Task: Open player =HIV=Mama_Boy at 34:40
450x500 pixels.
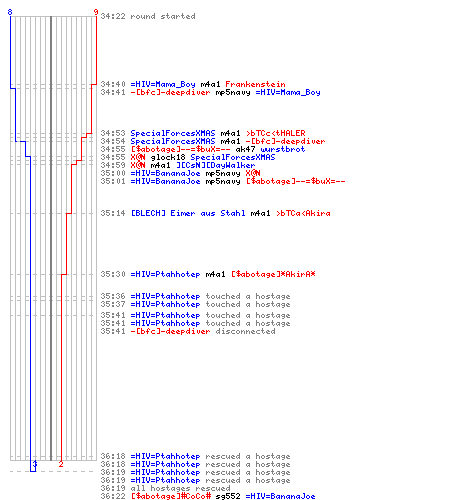Action: pos(163,84)
